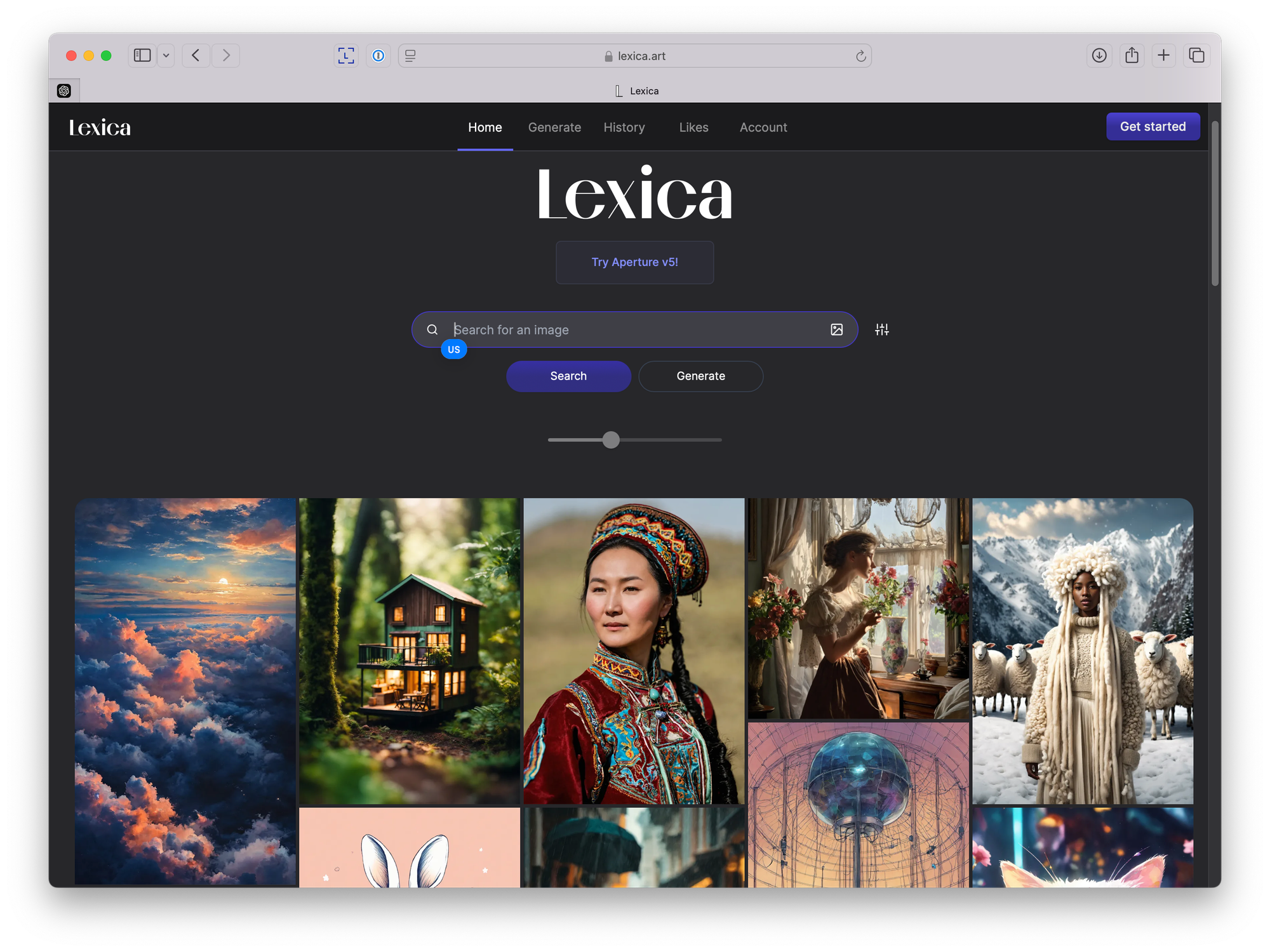Click the Try Aperture v5 link
Screen dimensions: 1270x952
tap(635, 262)
